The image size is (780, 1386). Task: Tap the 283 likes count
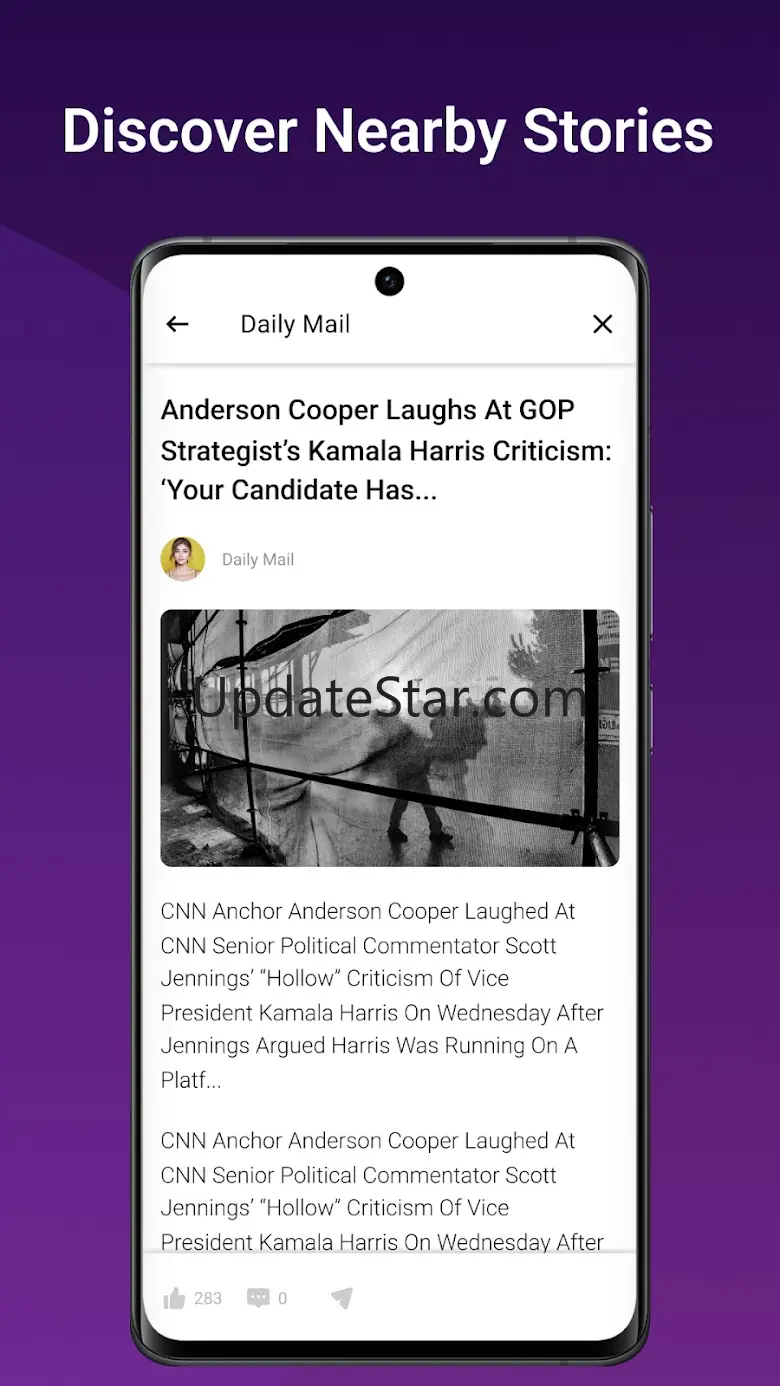tap(208, 1298)
